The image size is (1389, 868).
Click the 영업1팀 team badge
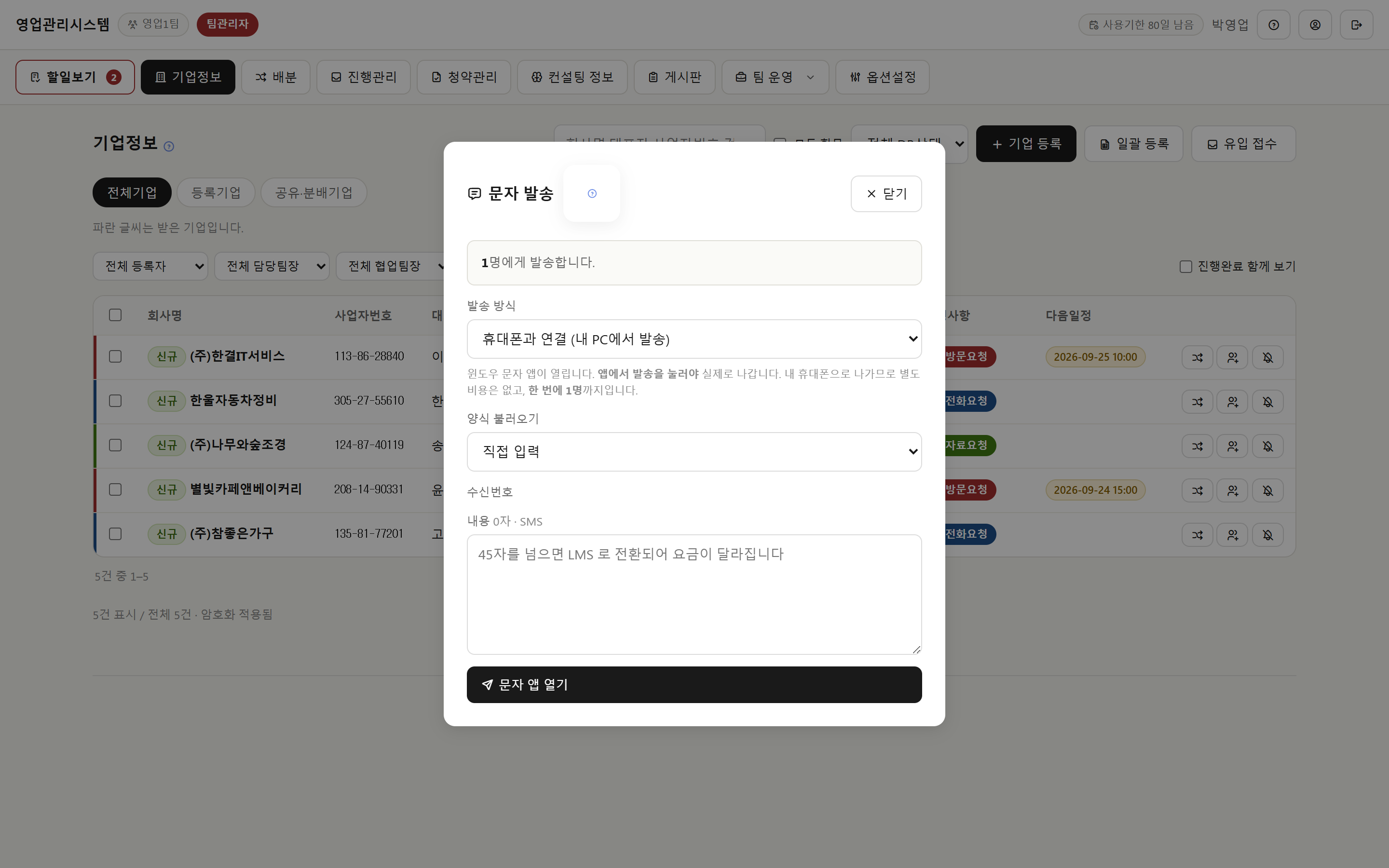pos(153,25)
